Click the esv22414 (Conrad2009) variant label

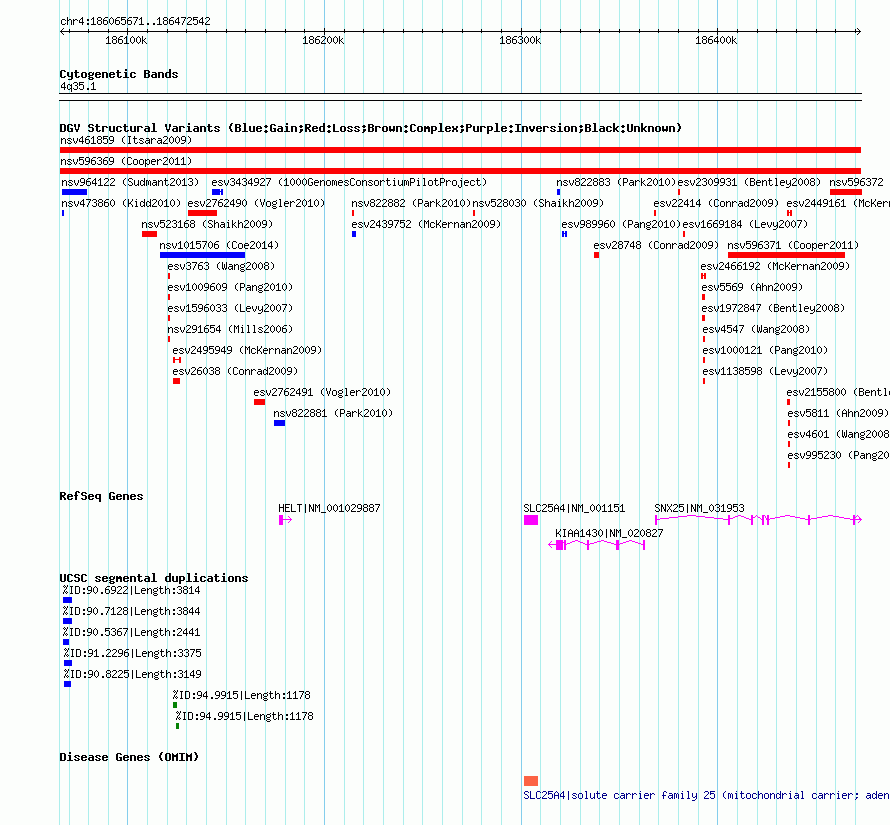pos(716,203)
